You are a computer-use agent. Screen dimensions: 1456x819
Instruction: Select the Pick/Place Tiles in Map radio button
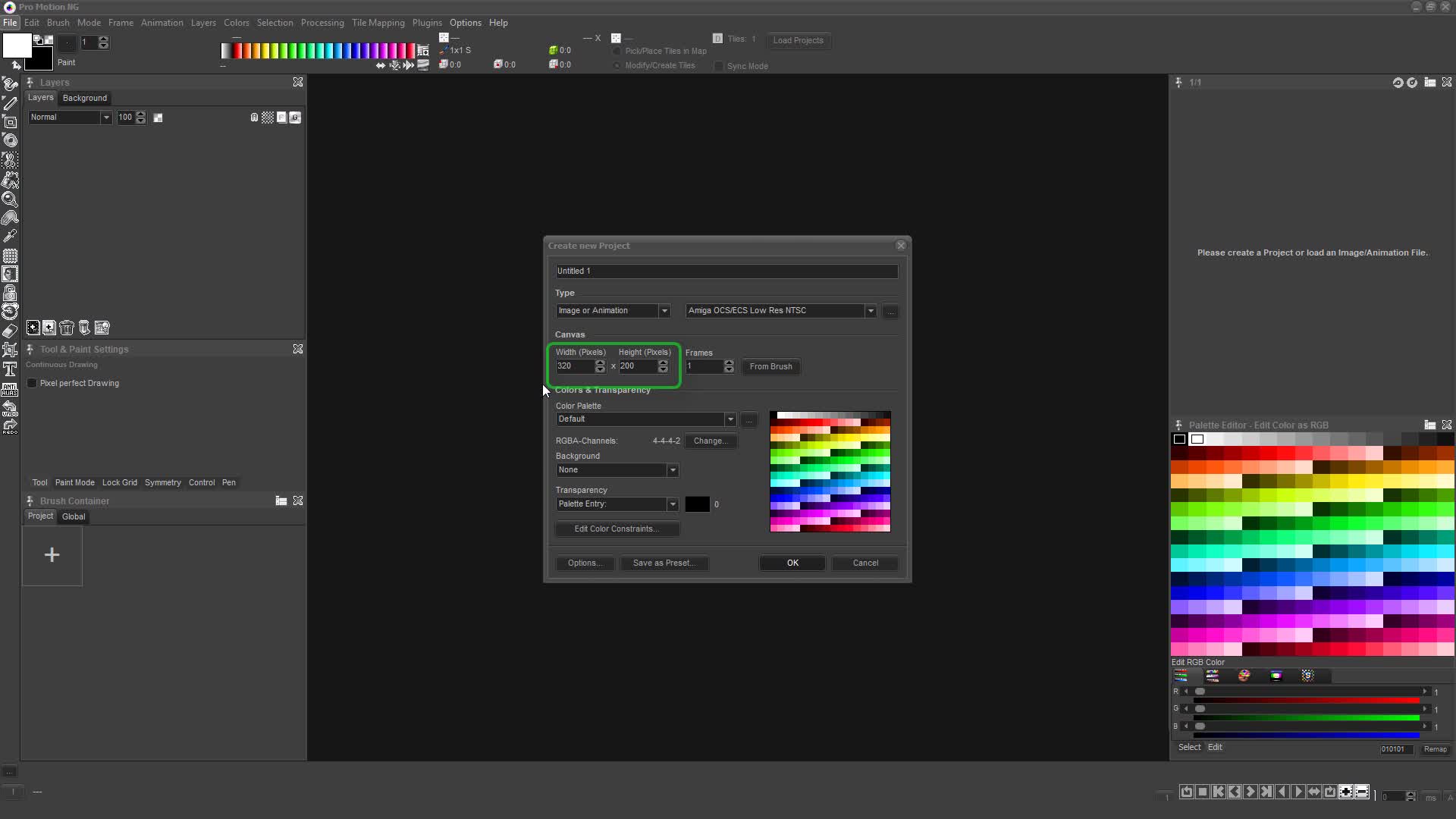click(x=617, y=52)
